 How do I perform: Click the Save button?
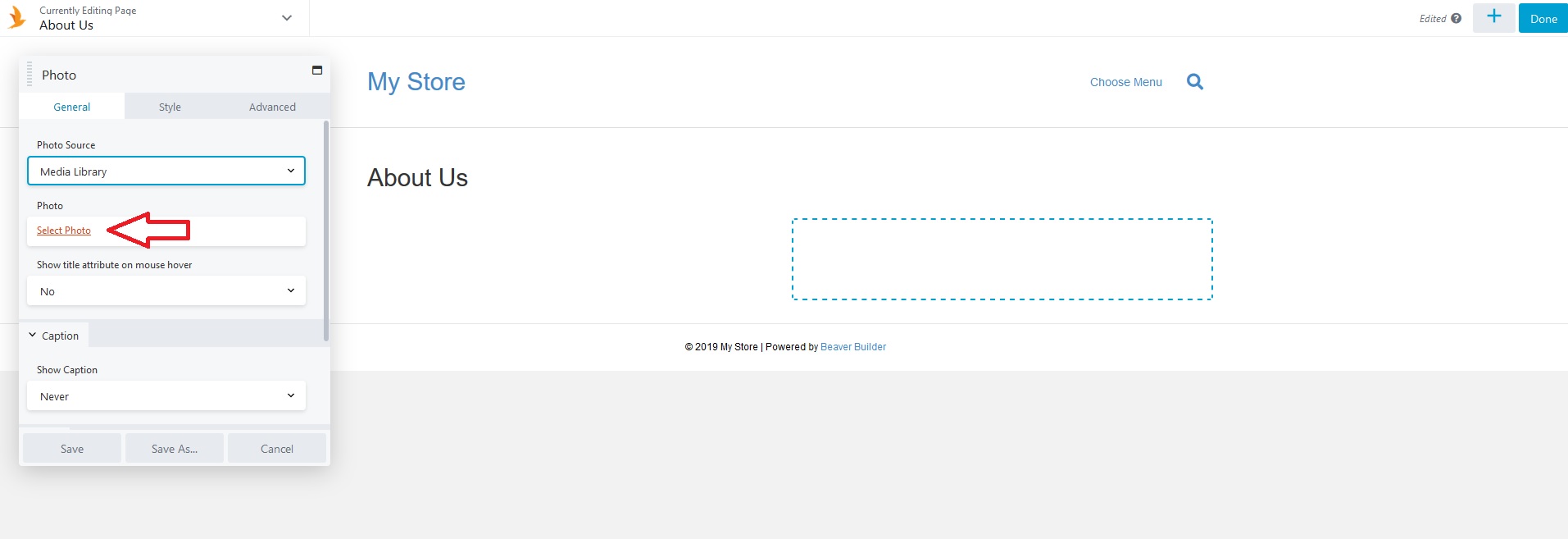72,448
